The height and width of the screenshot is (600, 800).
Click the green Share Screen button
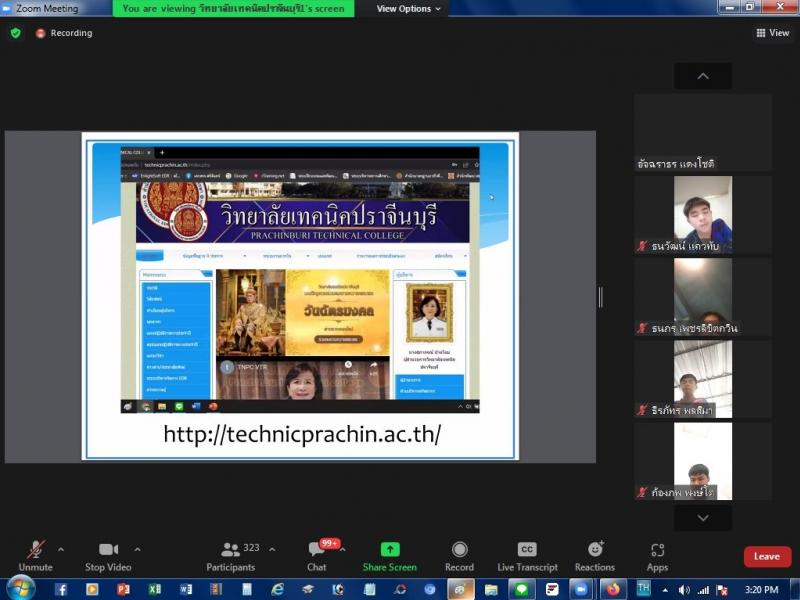coord(390,556)
